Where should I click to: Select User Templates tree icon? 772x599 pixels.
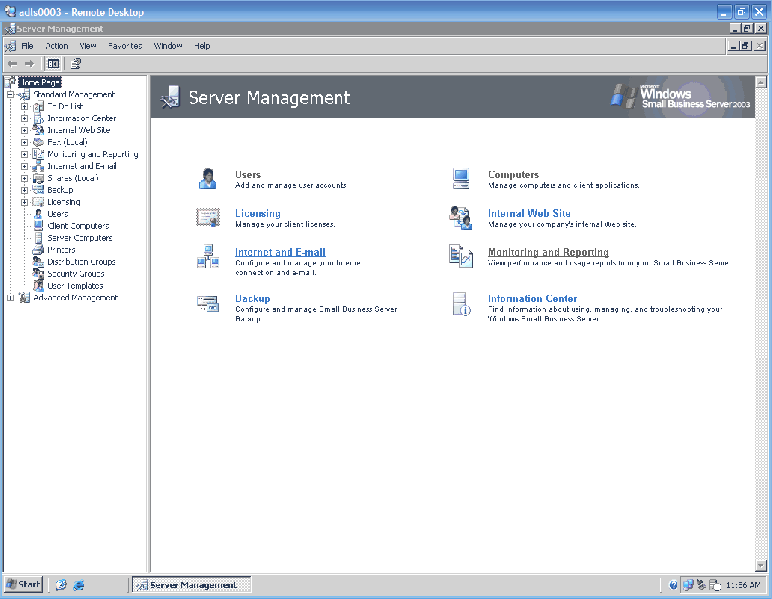click(x=38, y=285)
